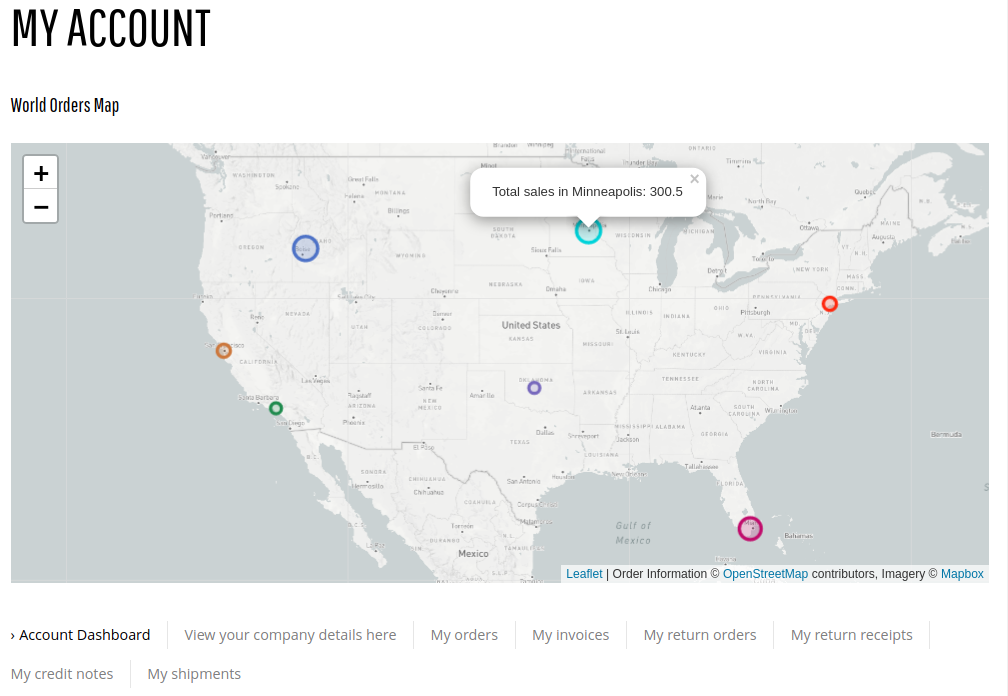1008x696 pixels.
Task: Zoom in on the orders map
Action: [40, 173]
